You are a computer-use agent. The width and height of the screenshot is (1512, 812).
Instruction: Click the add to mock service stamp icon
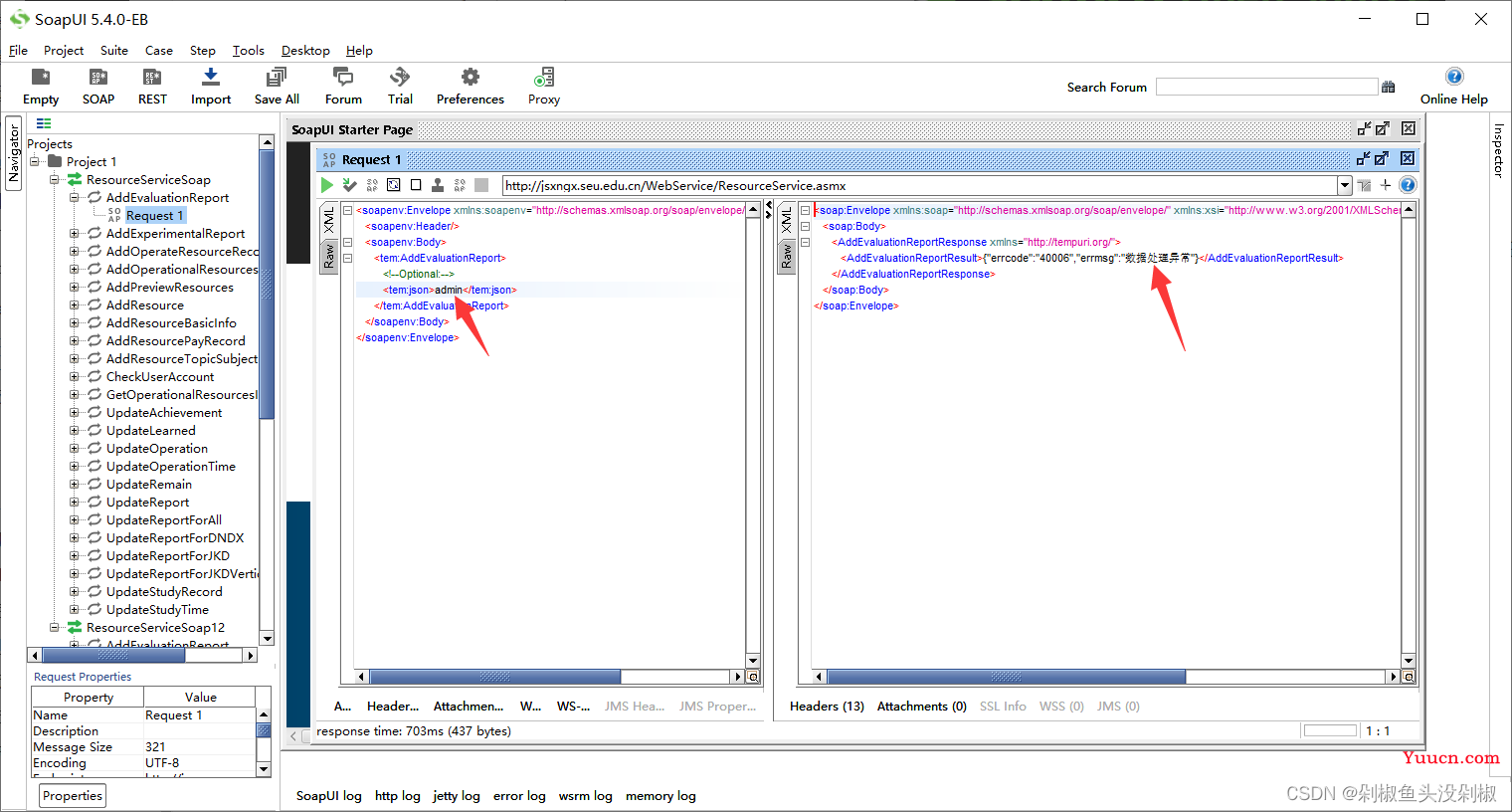[x=438, y=185]
